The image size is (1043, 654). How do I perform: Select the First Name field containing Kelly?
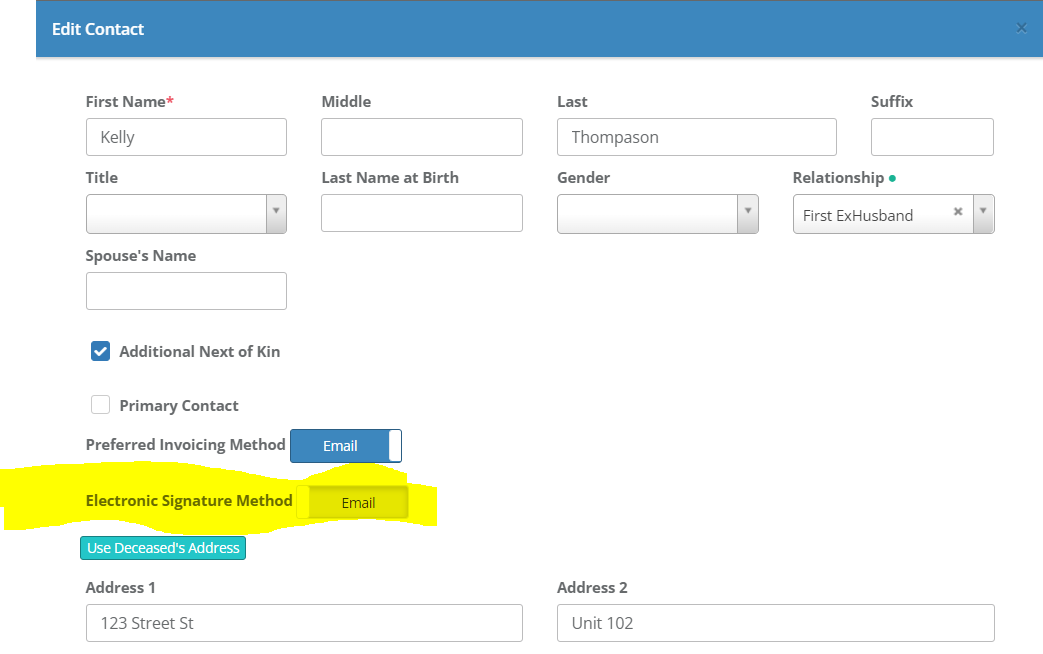(x=186, y=136)
